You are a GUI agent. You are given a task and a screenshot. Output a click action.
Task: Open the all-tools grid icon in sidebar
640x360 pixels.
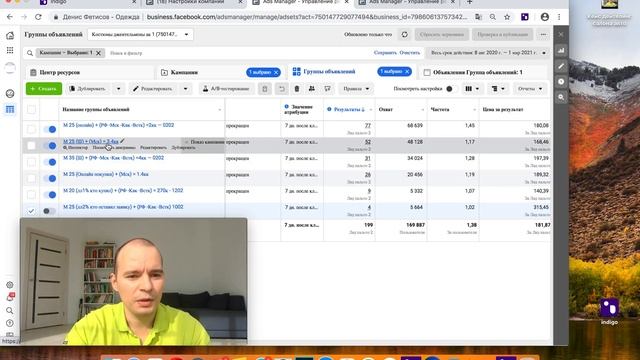(10, 50)
